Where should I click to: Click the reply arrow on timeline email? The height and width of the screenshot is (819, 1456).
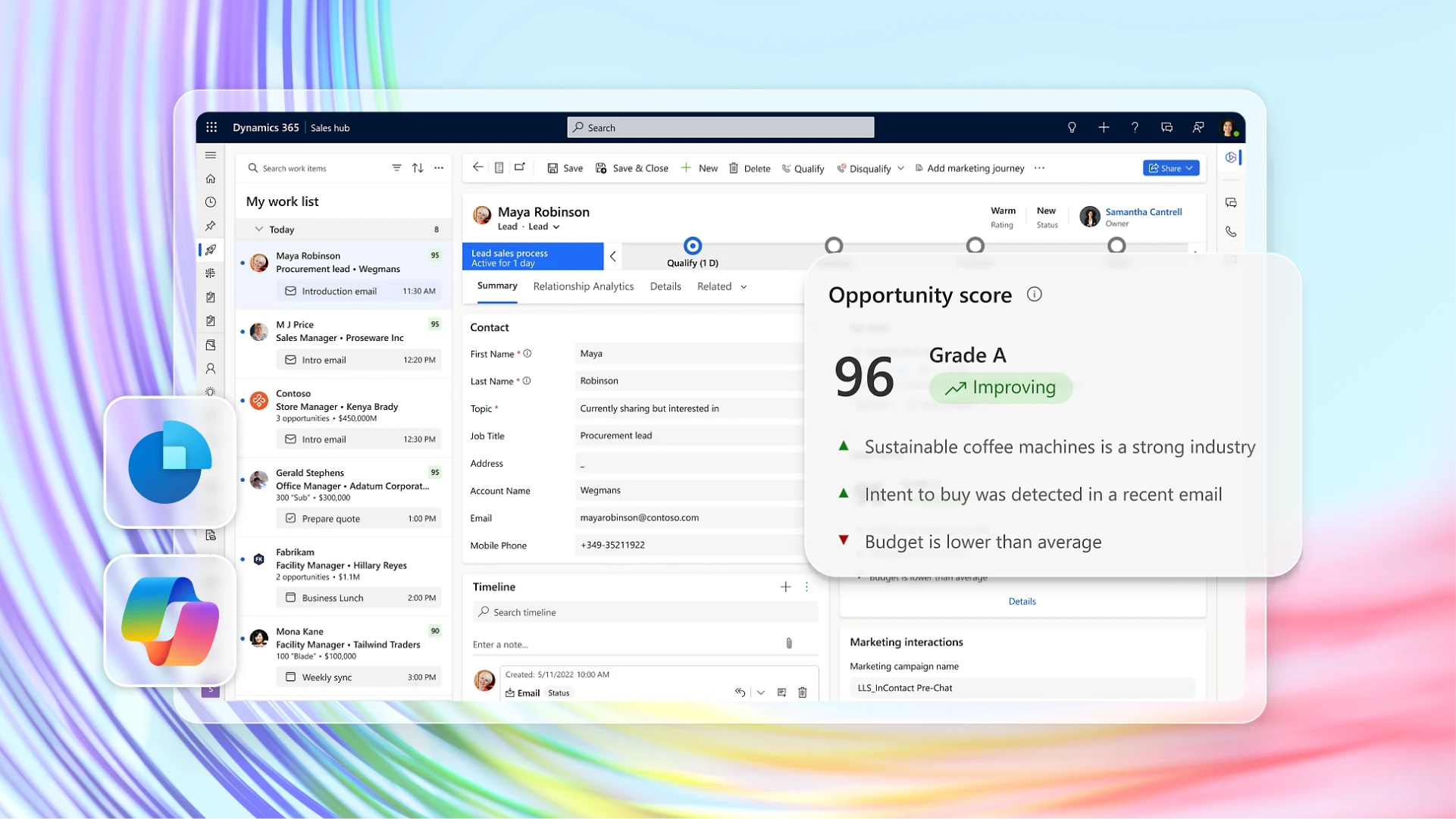(x=740, y=692)
